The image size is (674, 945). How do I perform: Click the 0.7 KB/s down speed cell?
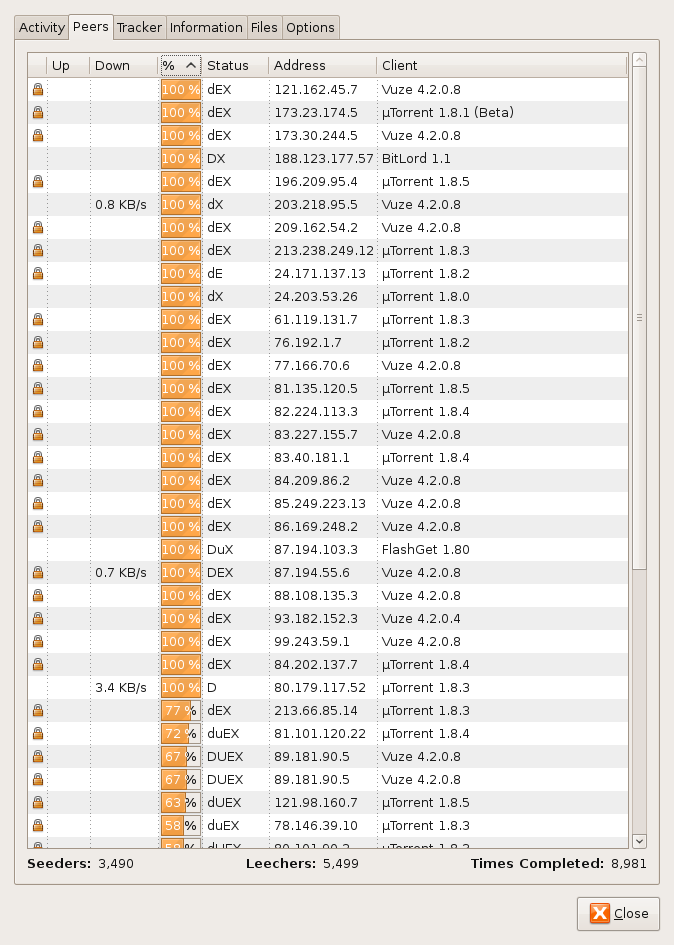click(121, 573)
